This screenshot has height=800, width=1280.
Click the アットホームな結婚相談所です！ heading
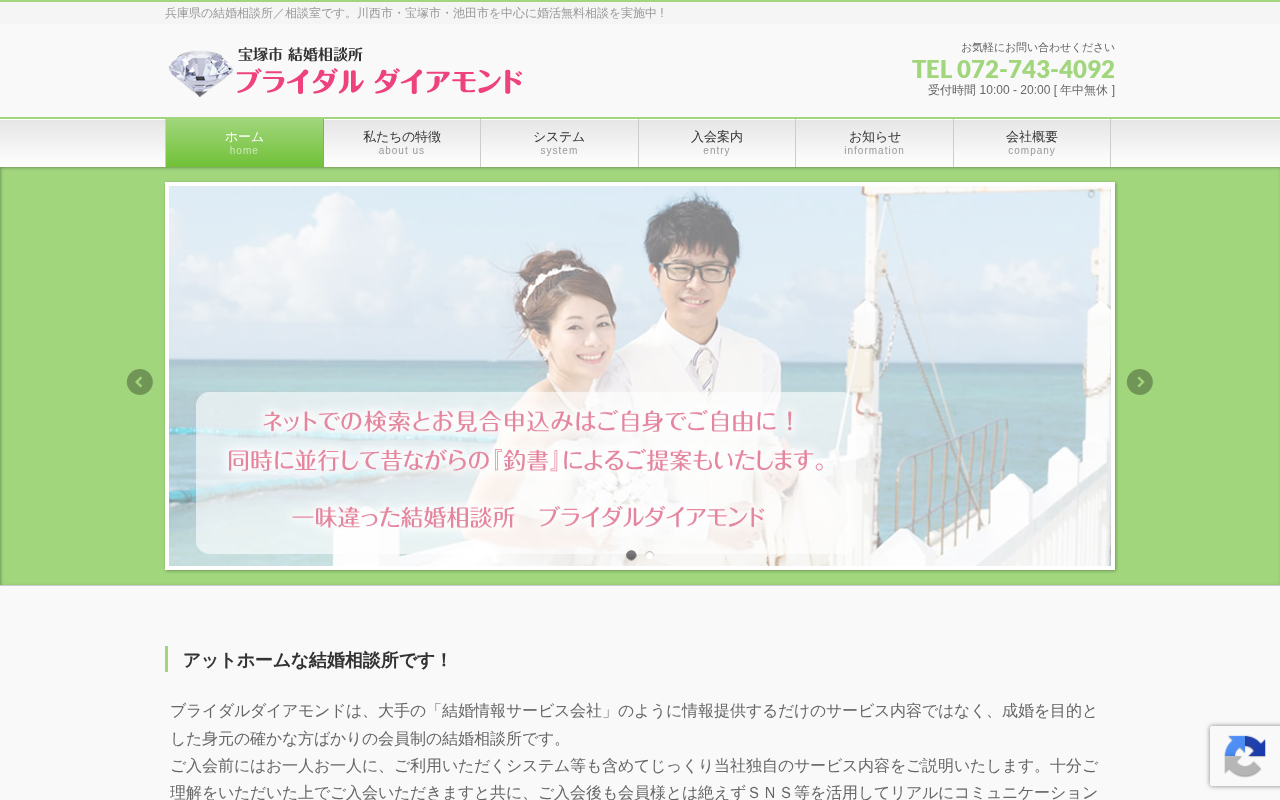click(x=317, y=660)
